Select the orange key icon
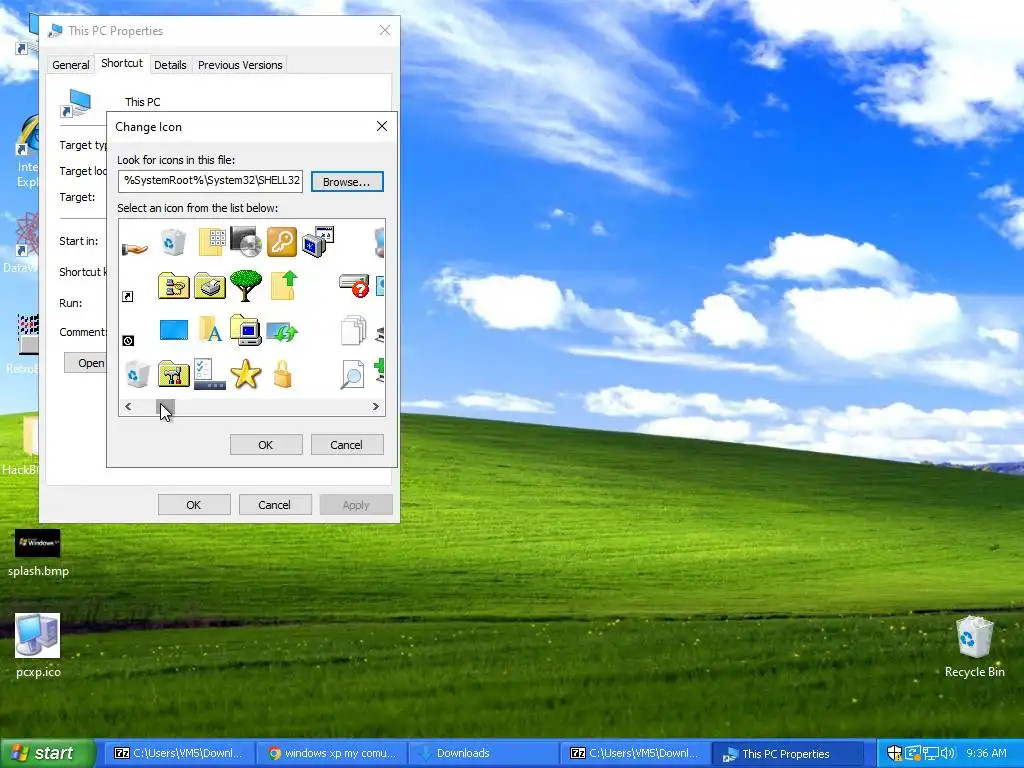This screenshot has width=1024, height=768. click(x=282, y=242)
